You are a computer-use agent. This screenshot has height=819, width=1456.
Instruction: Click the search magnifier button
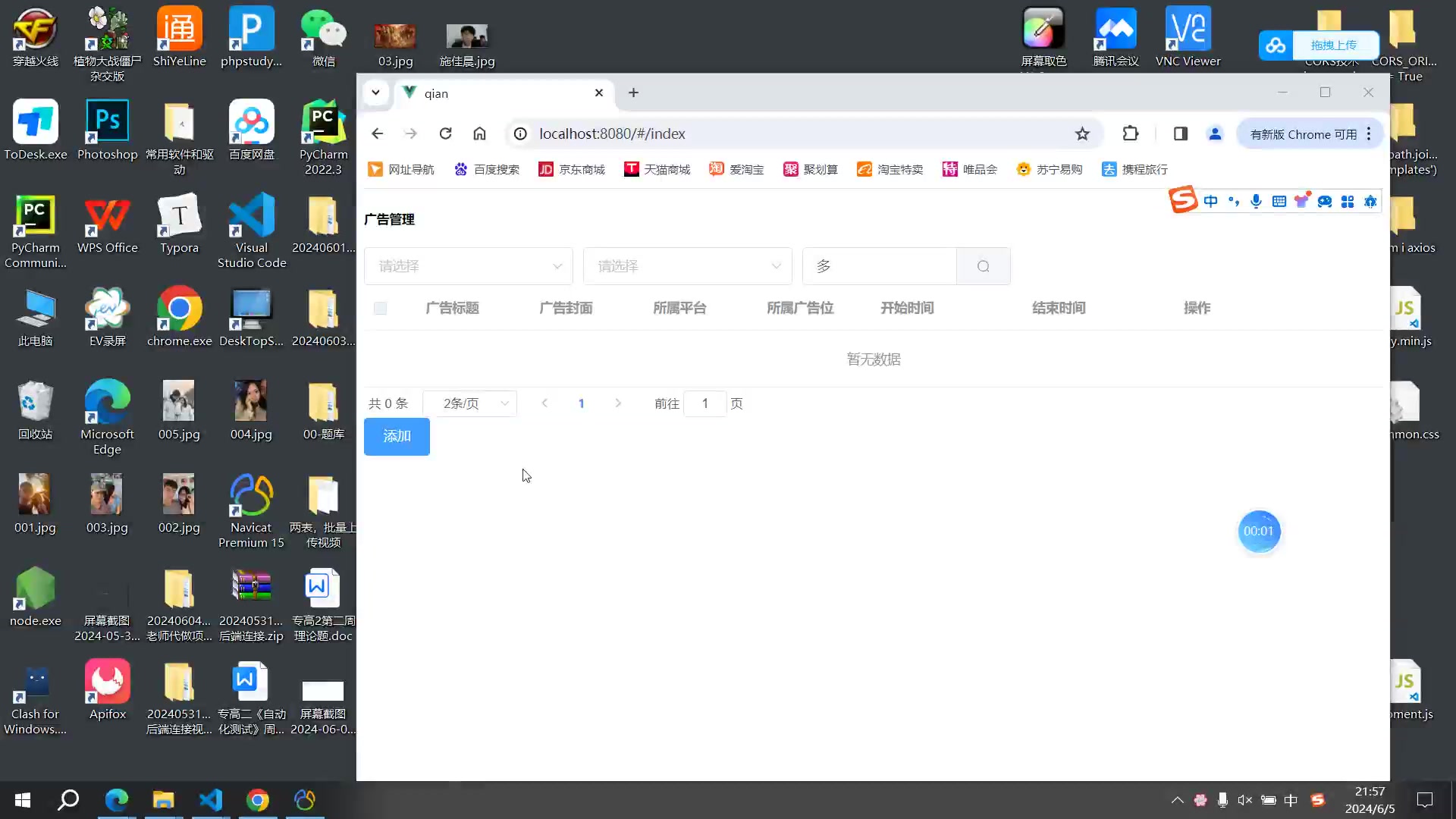point(983,266)
